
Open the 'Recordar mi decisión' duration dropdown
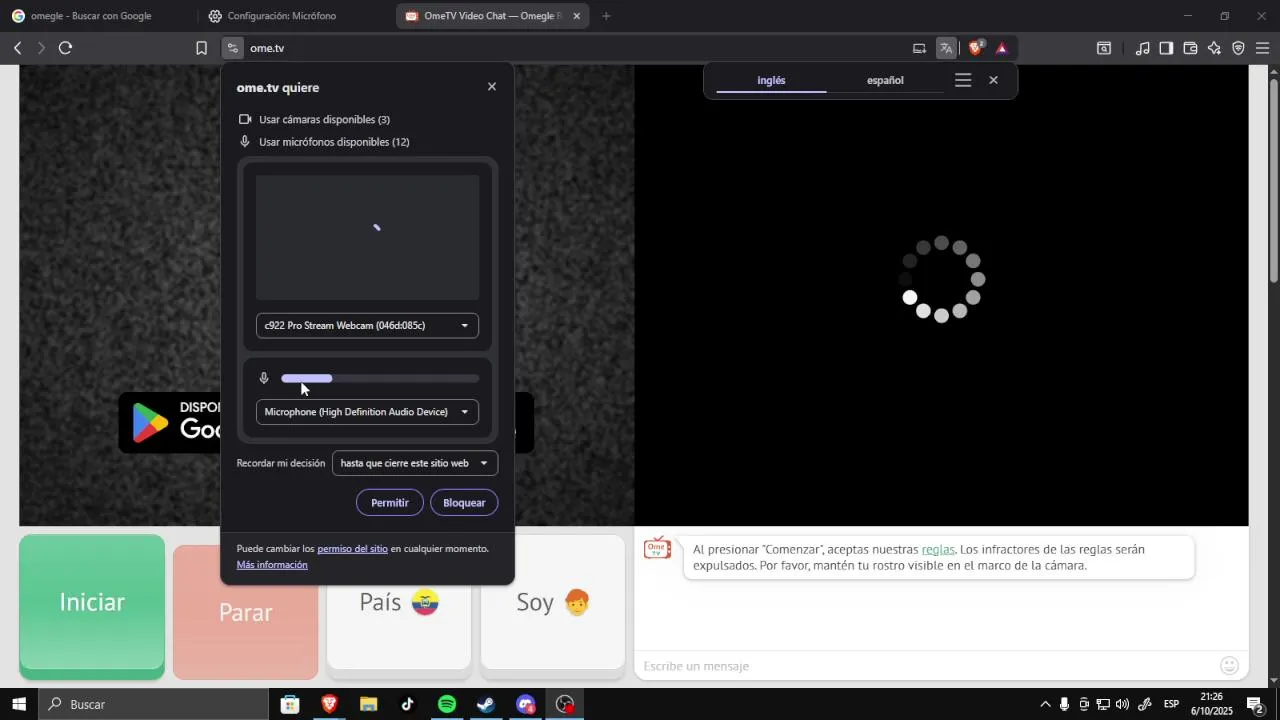click(414, 463)
